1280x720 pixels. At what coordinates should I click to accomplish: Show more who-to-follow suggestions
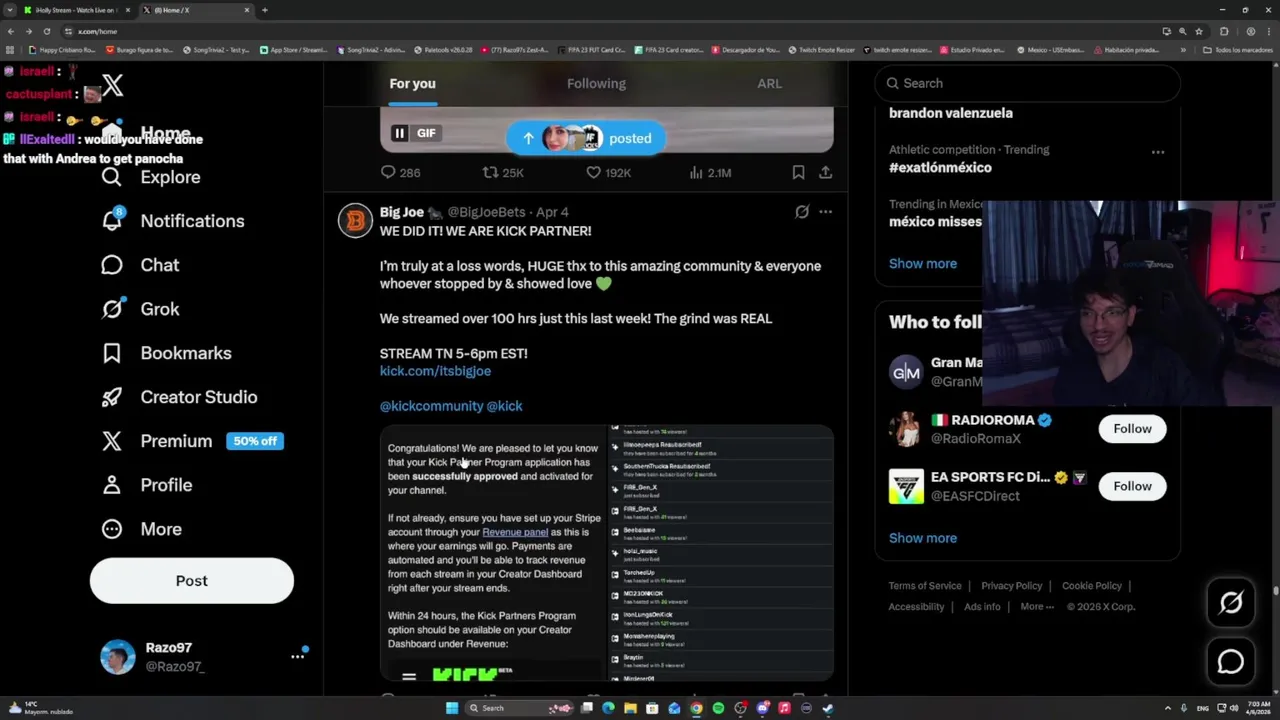coord(923,538)
